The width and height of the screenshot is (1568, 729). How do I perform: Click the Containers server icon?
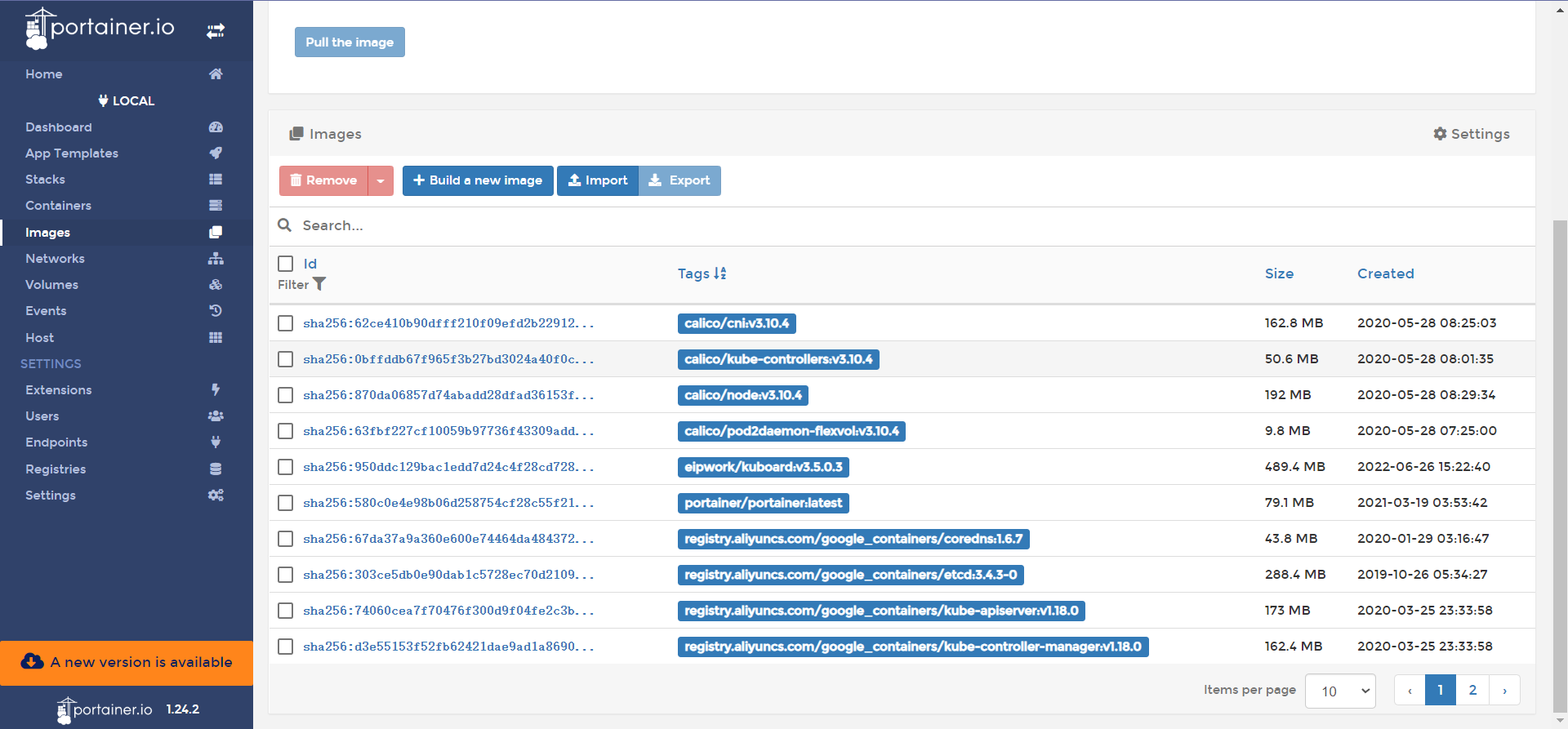coord(216,206)
